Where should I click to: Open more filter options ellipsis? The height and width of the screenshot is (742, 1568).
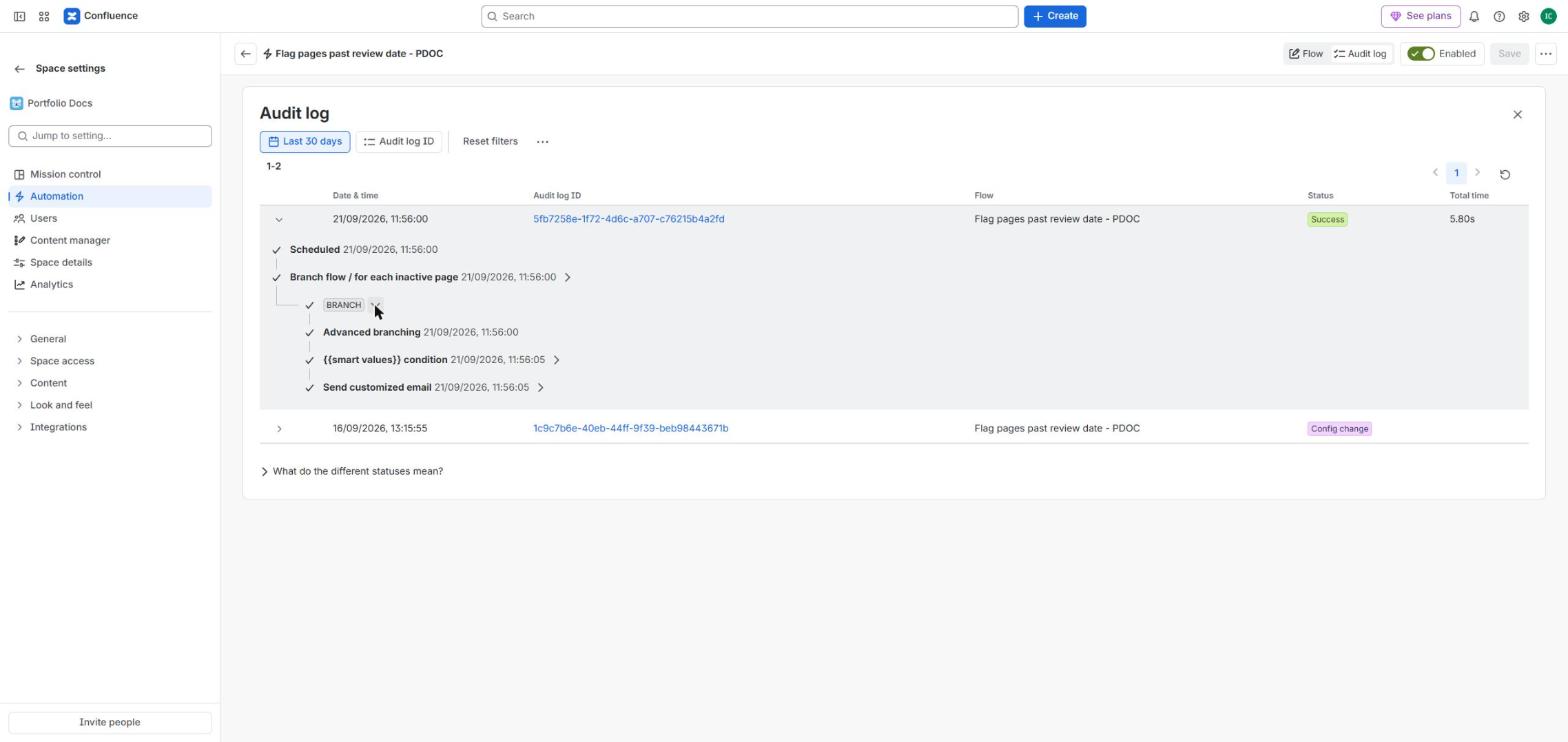tap(543, 142)
